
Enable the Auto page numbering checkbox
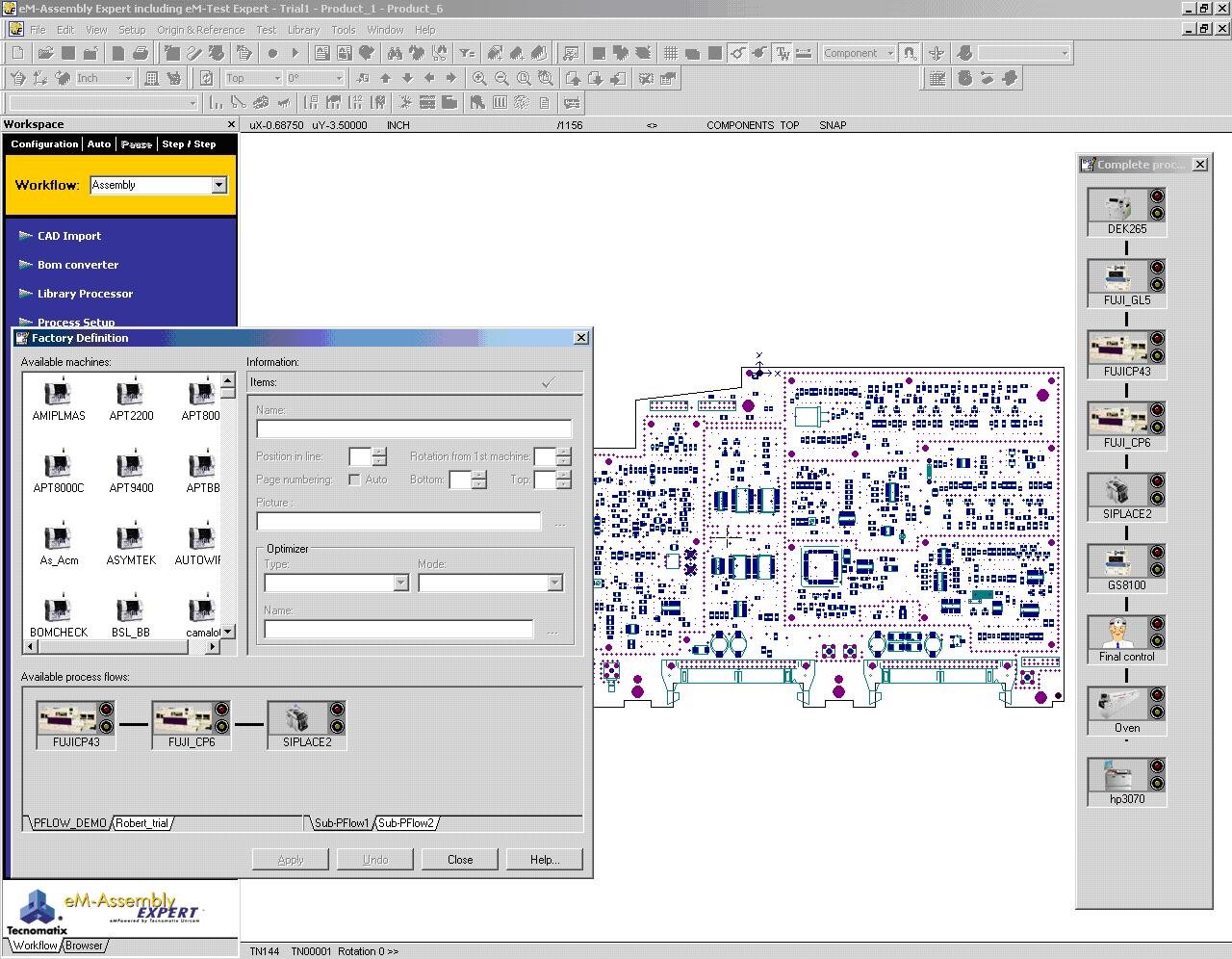354,479
